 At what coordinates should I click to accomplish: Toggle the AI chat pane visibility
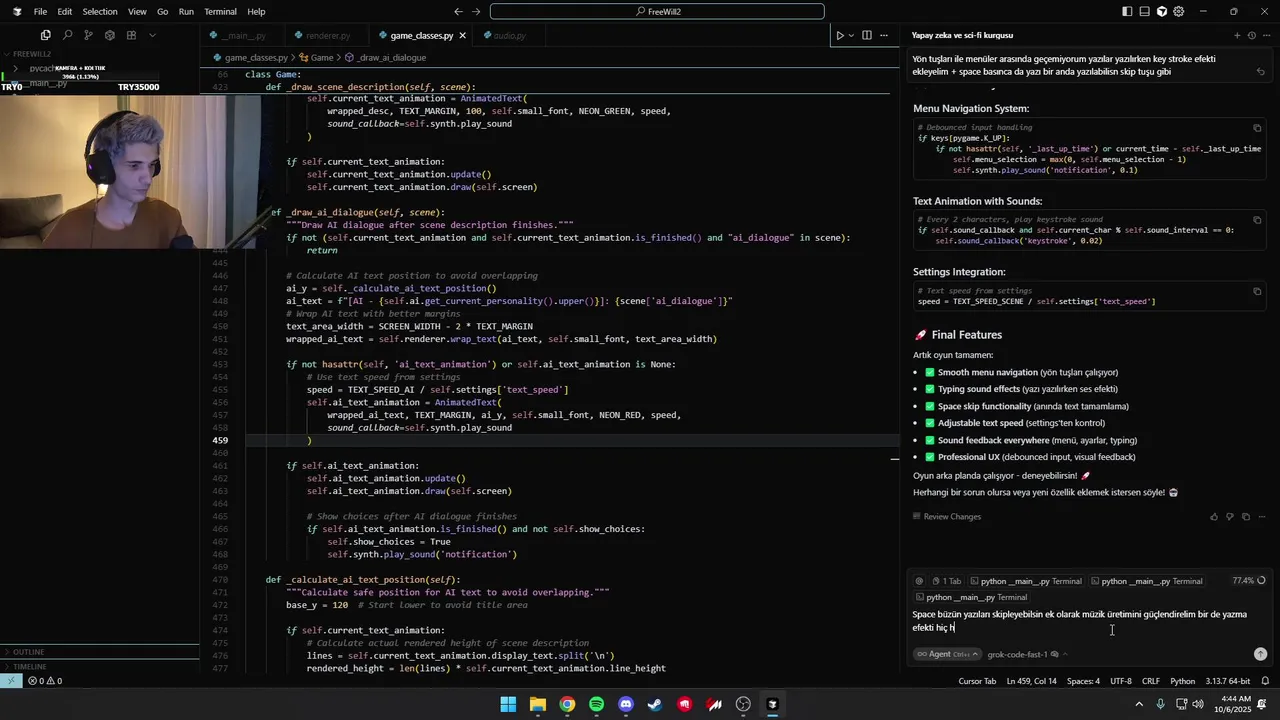(1161, 12)
